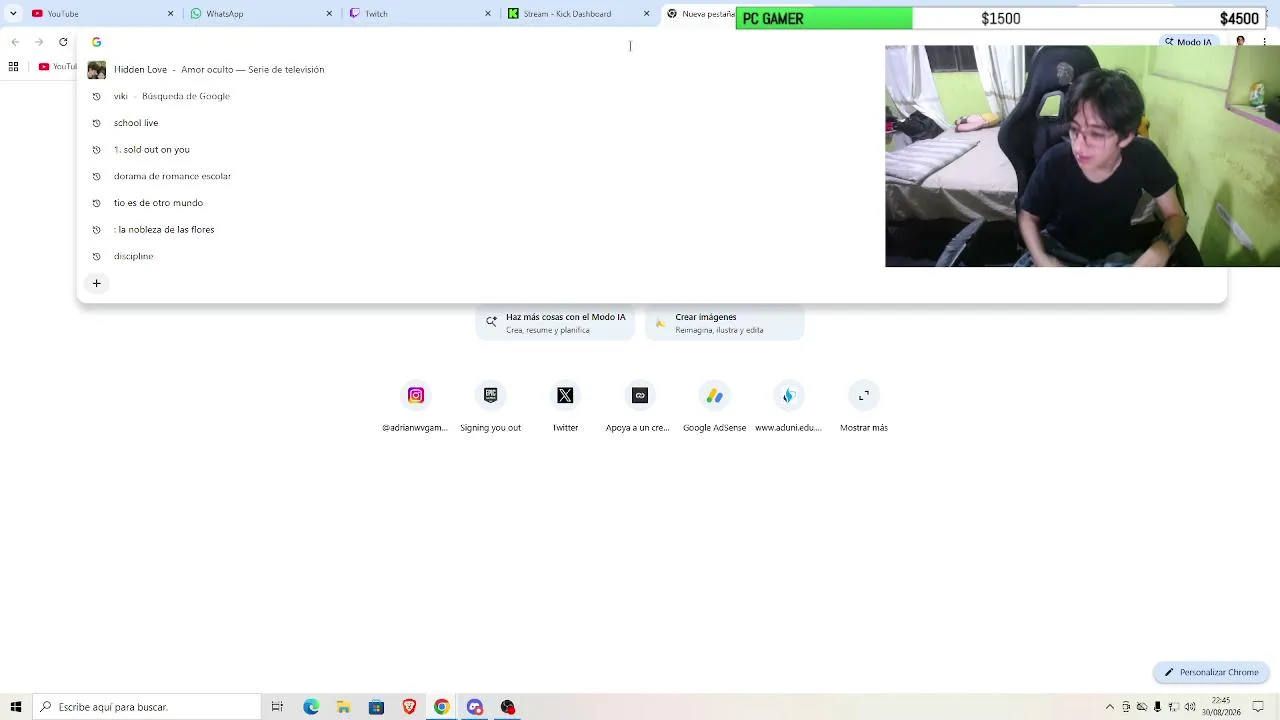This screenshot has height=720, width=1280.
Task: Choose the 'school live' search suggestion
Action: 480,123
